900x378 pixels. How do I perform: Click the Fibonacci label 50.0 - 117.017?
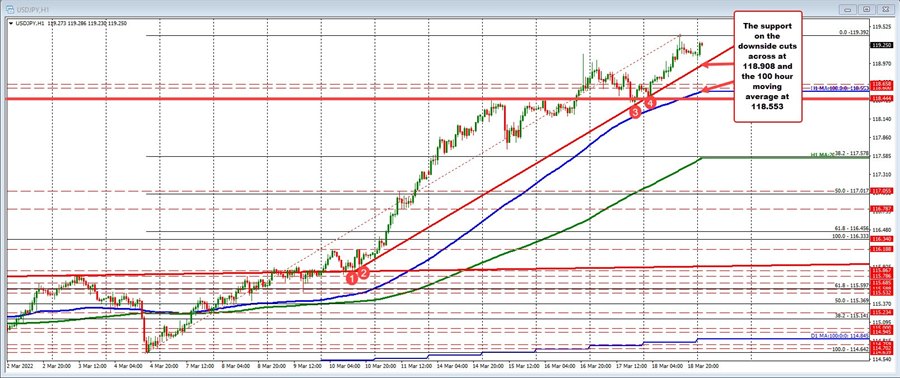click(853, 190)
